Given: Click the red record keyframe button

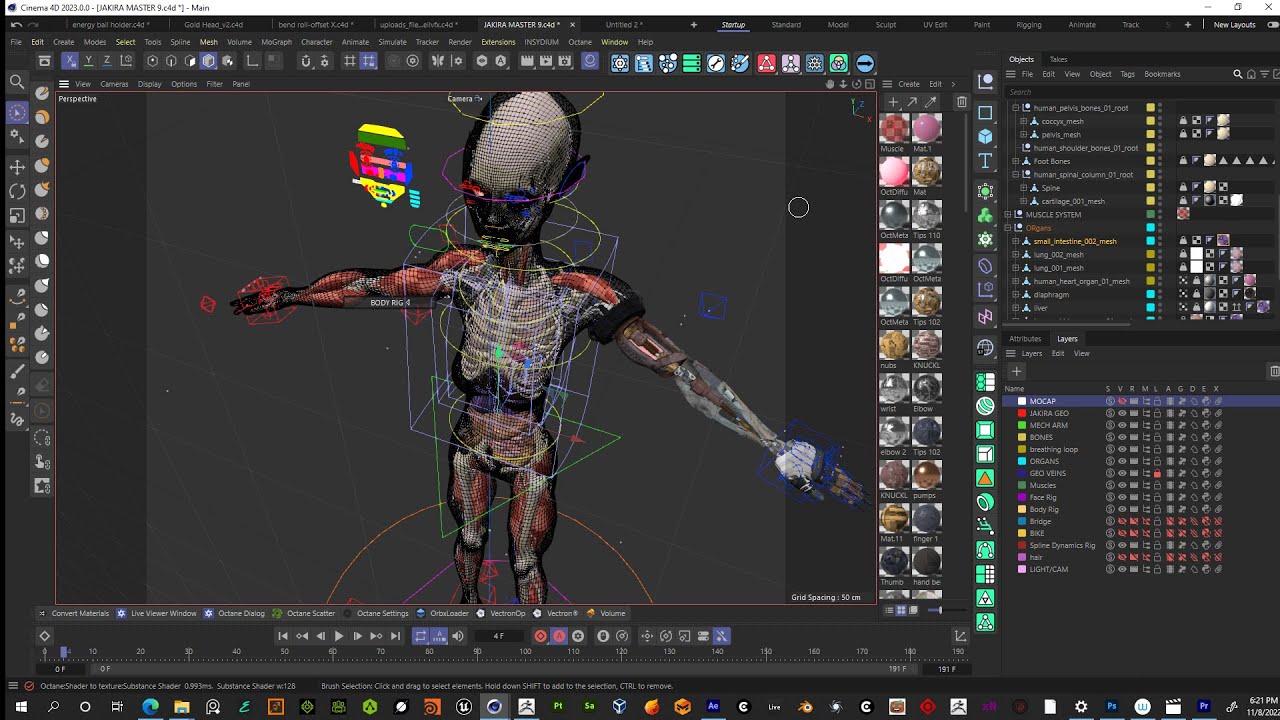Looking at the screenshot, I should pyautogui.click(x=540, y=636).
